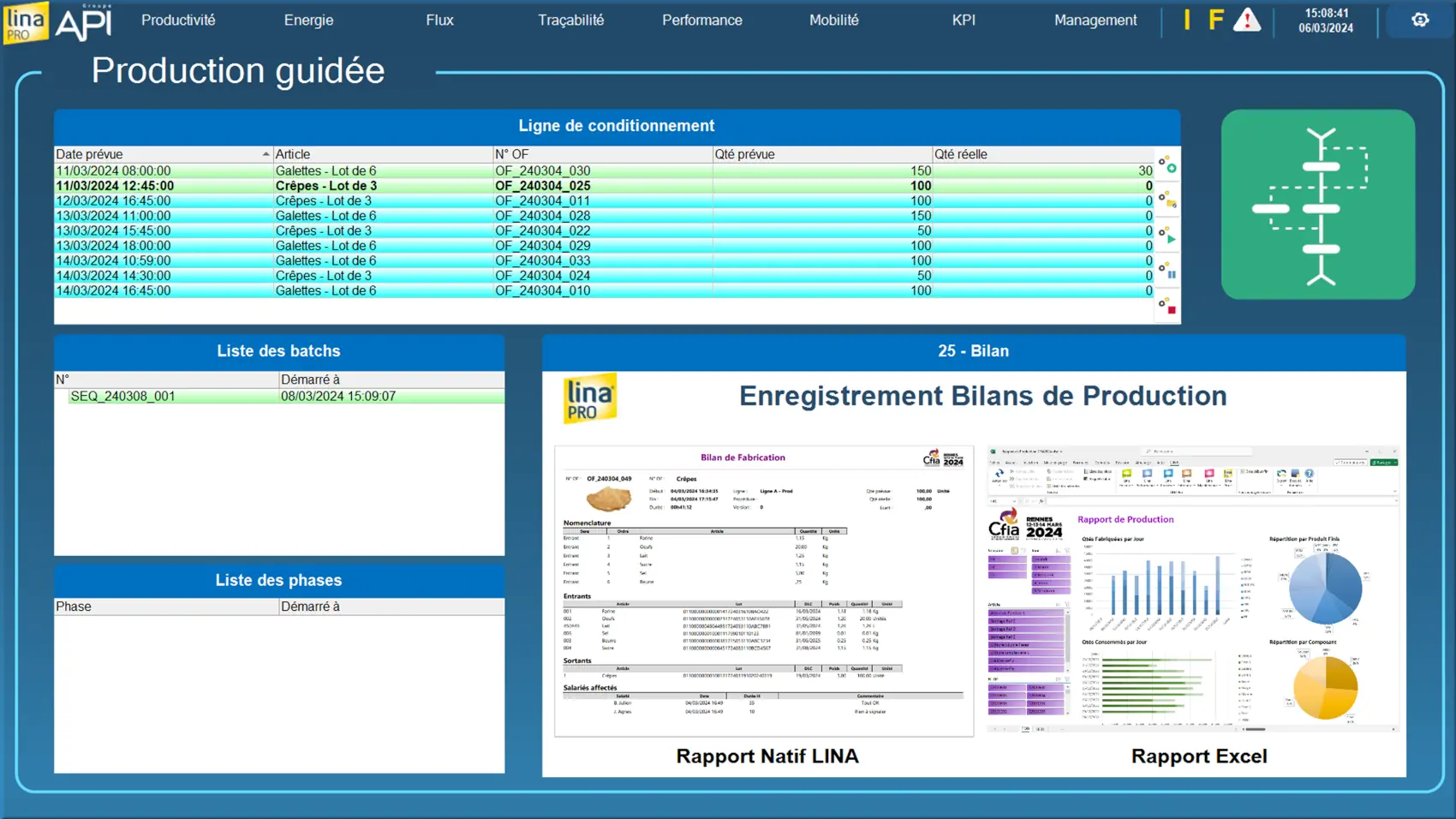
Task: Sort table by Date prévue column header
Action: pyautogui.click(x=161, y=154)
